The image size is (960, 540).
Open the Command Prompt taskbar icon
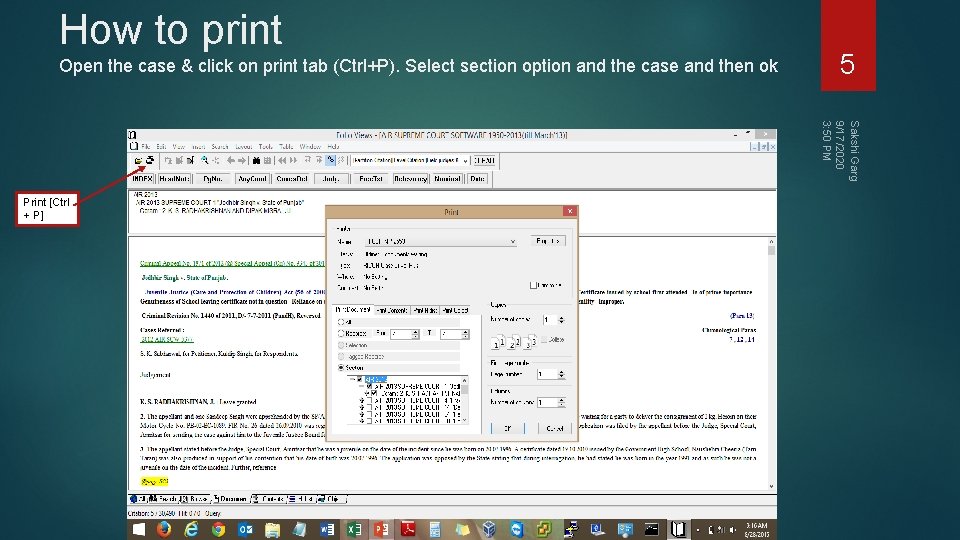[651, 529]
